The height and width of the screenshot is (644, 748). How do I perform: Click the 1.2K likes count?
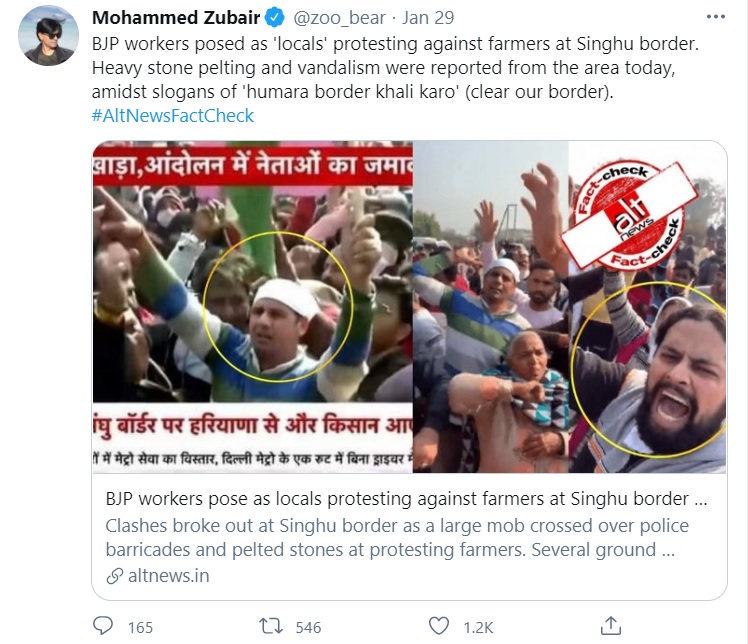(x=478, y=627)
